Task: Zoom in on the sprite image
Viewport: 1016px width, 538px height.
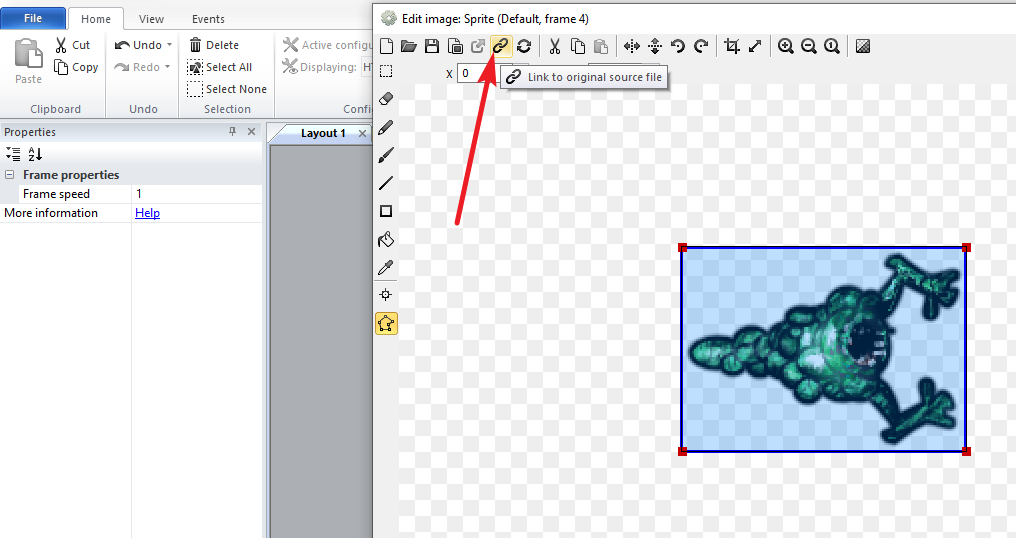Action: [x=786, y=46]
